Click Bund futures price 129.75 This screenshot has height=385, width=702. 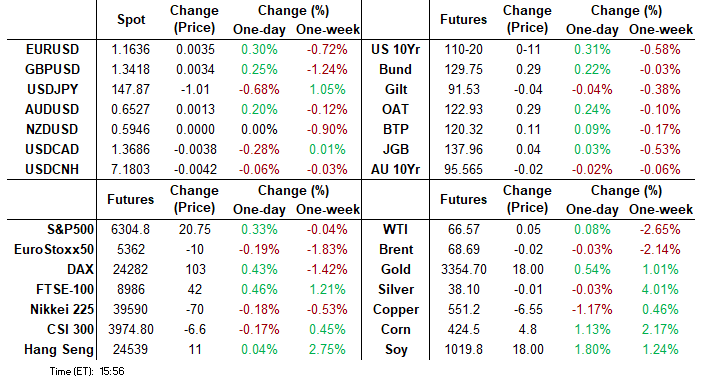463,69
